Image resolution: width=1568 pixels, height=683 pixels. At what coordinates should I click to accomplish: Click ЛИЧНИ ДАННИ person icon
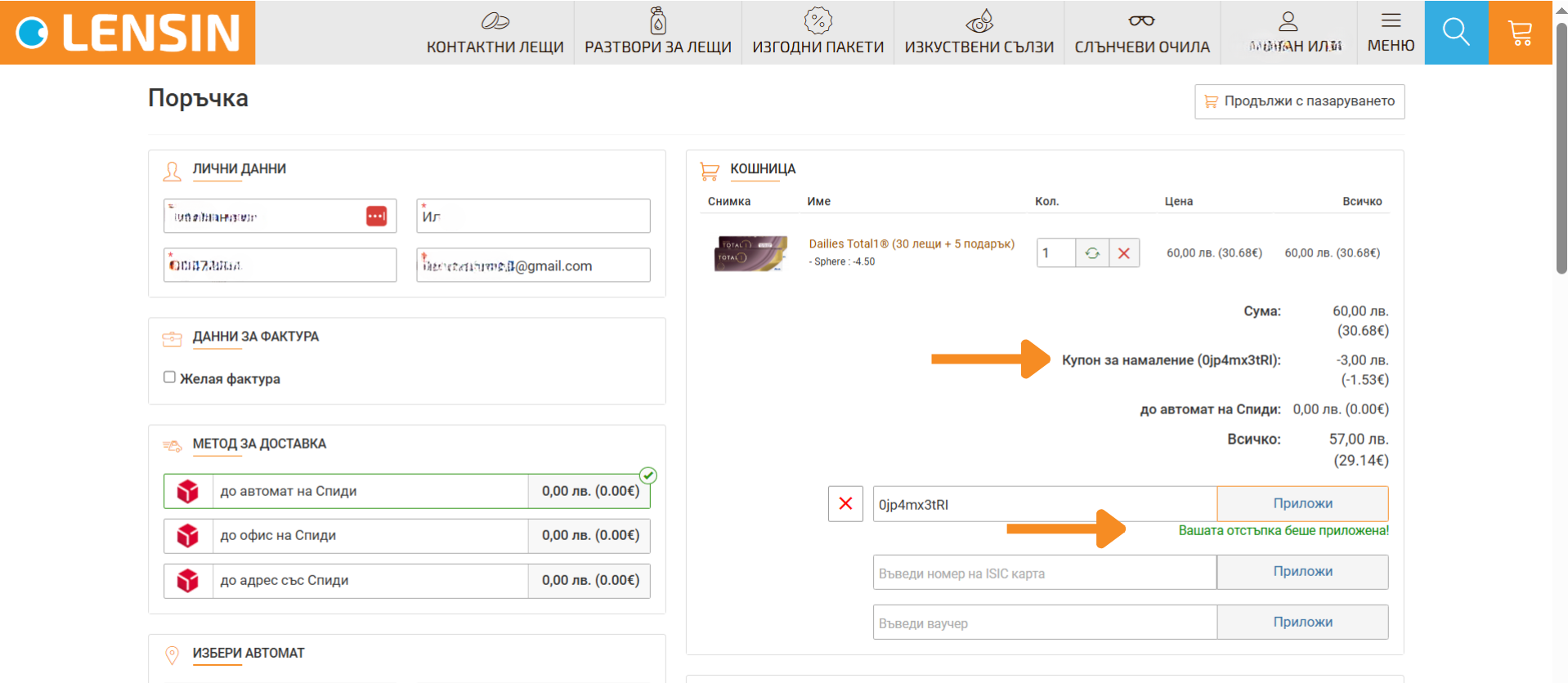pos(172,172)
